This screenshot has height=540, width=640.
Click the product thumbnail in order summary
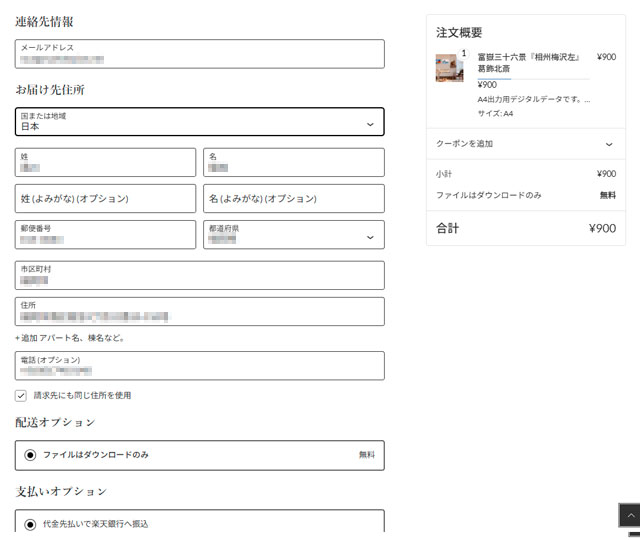pos(449,67)
